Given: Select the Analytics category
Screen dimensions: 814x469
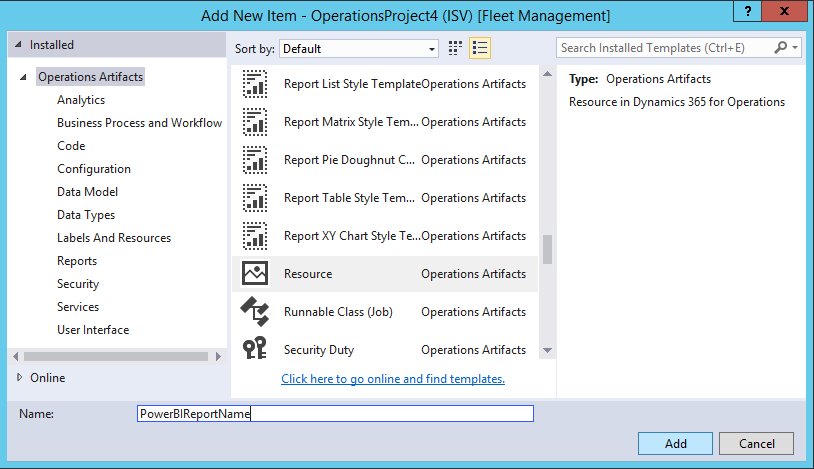Looking at the screenshot, I should pyautogui.click(x=81, y=100).
